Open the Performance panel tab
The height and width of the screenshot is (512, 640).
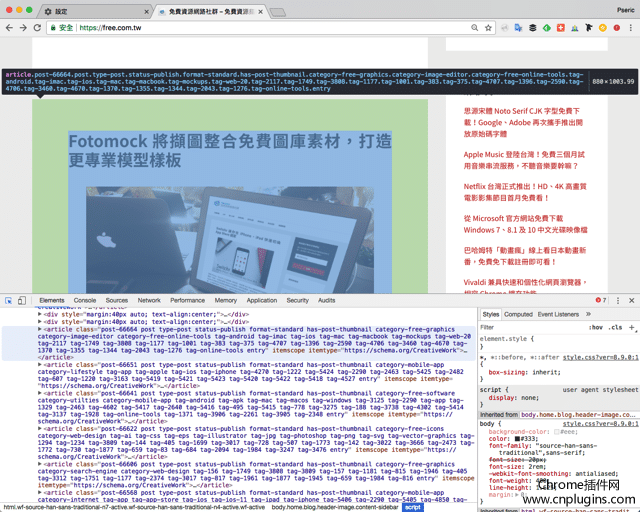[187, 300]
